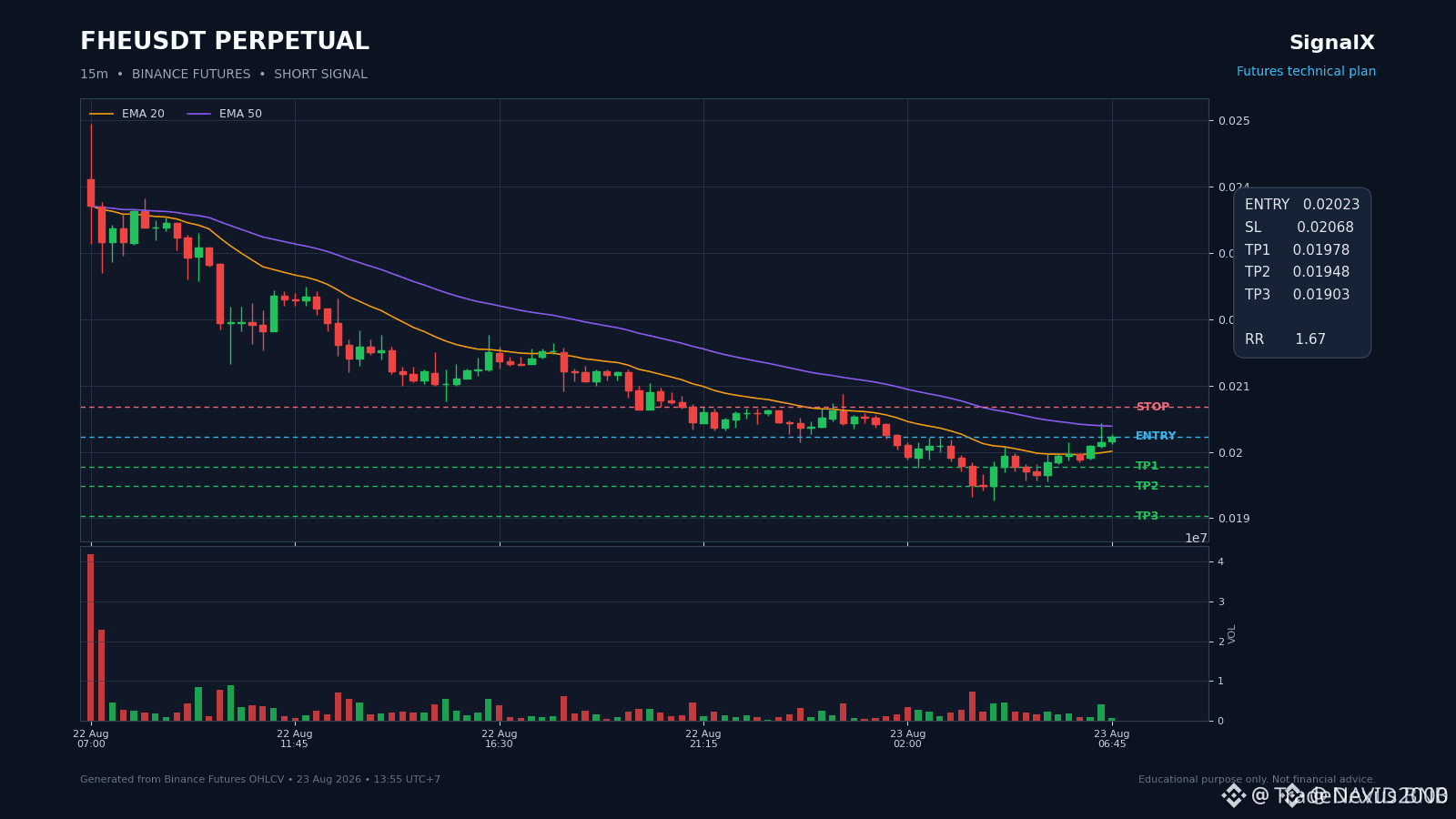
Task: Click the "22 Aug 07:00" time axis label
Action: pyautogui.click(x=91, y=739)
